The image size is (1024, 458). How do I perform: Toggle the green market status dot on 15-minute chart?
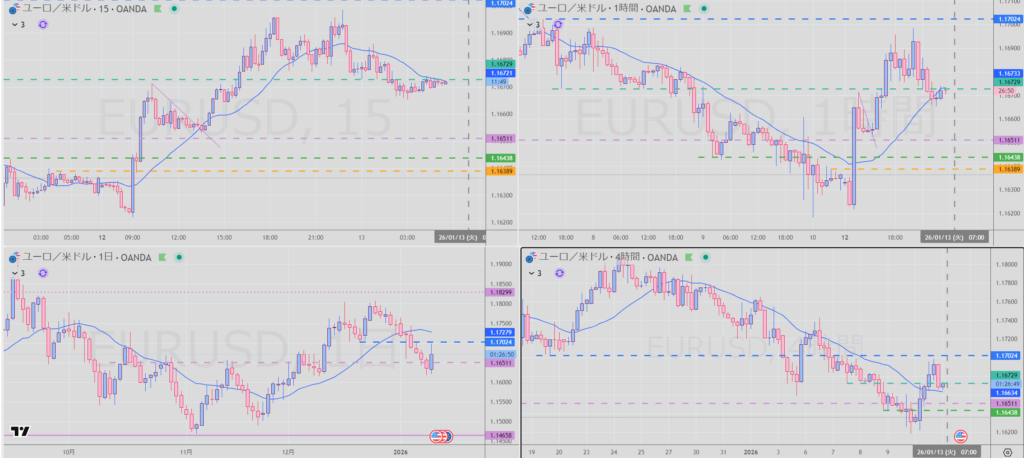174,7
